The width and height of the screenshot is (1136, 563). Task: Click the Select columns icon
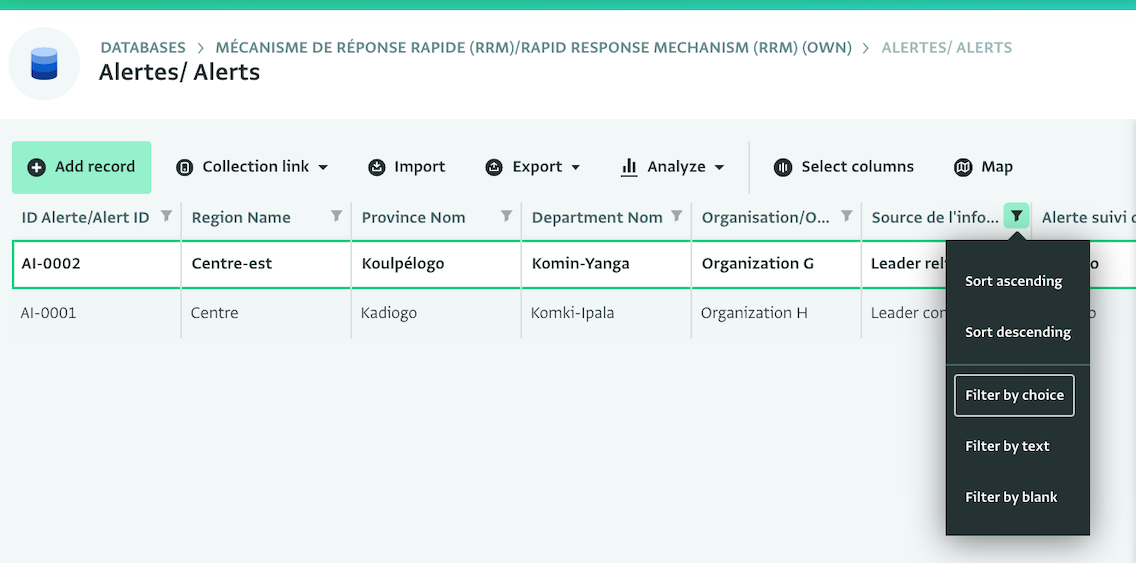coord(782,167)
